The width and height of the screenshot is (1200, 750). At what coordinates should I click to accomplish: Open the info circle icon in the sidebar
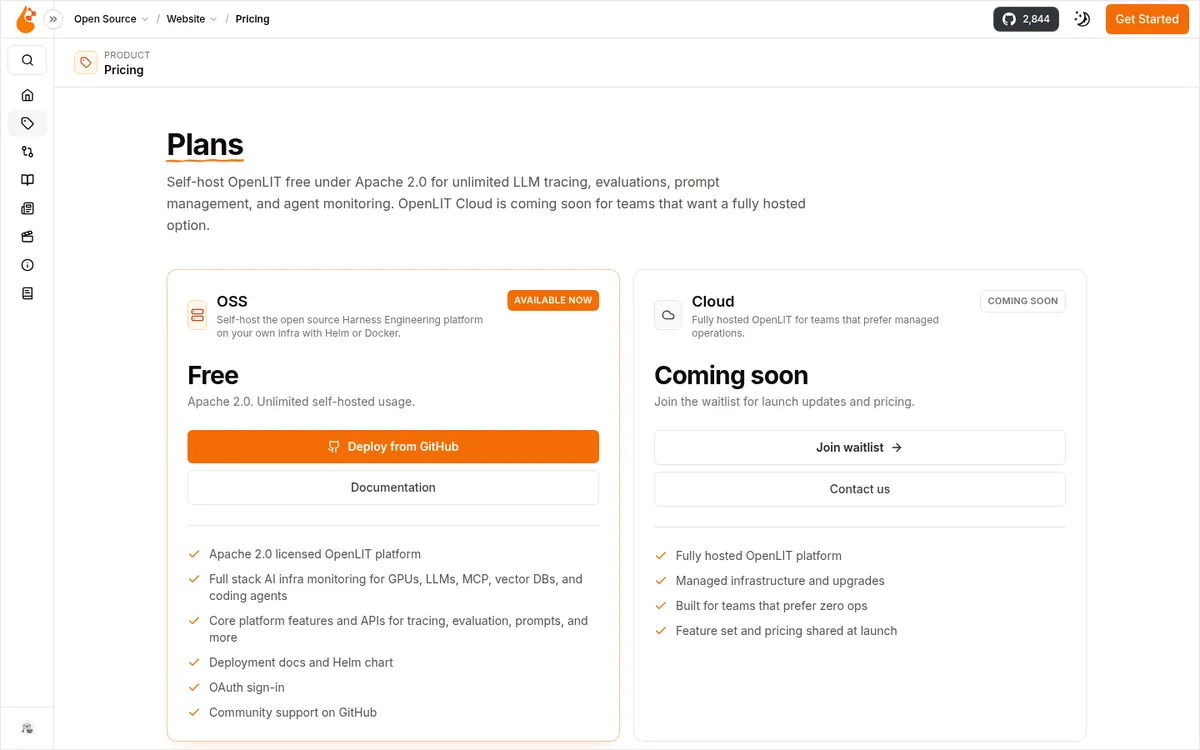click(27, 265)
